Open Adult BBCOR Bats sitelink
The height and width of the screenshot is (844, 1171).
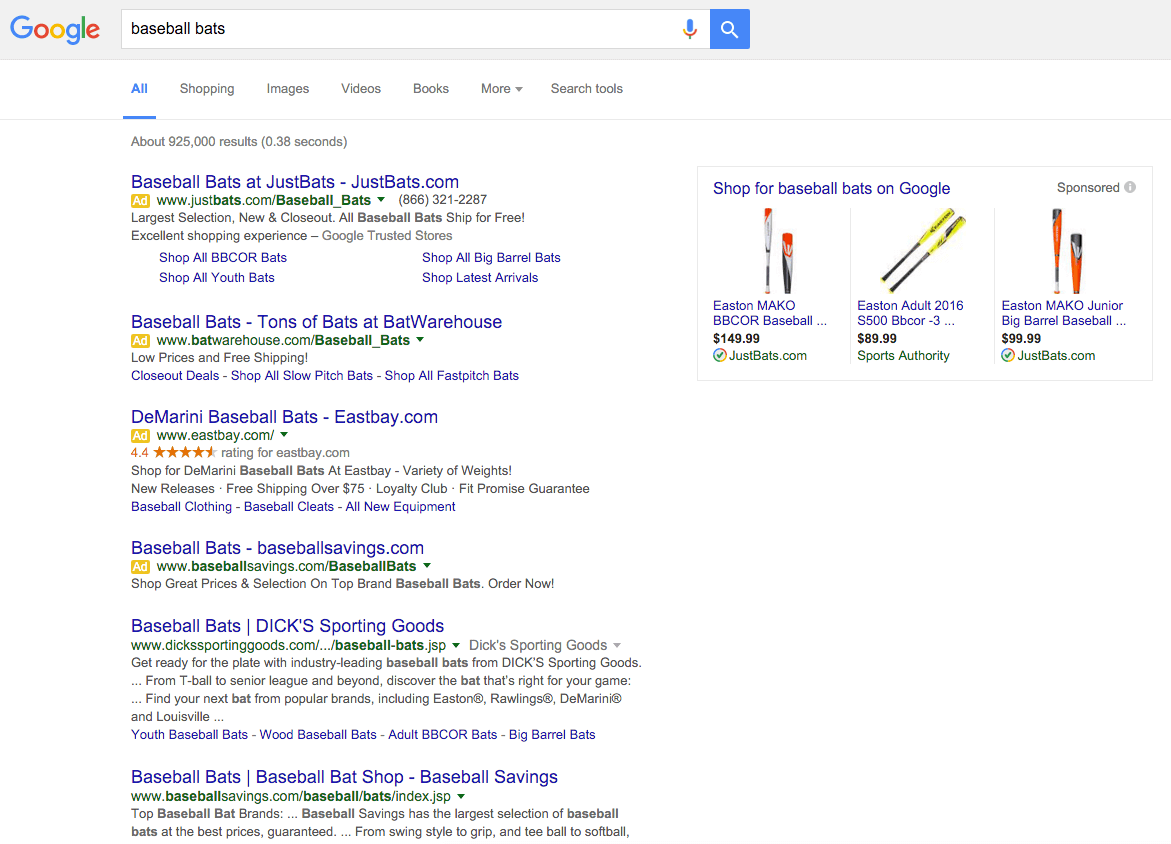(443, 735)
